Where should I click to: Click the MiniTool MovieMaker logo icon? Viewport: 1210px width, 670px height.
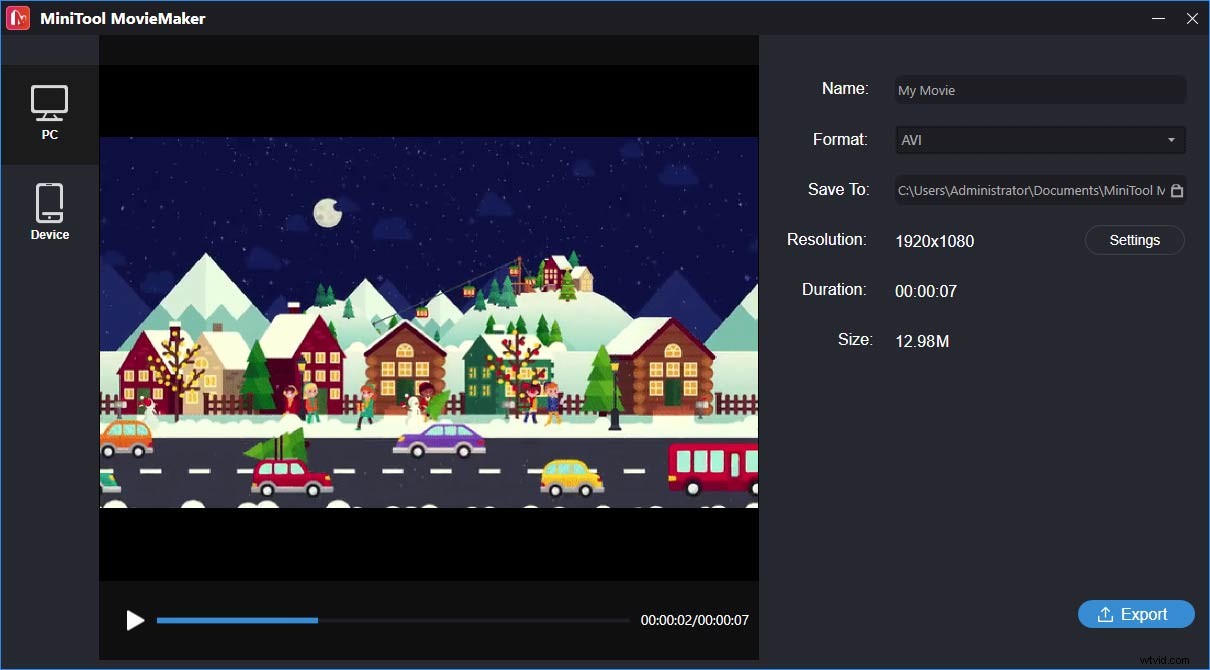tap(17, 17)
